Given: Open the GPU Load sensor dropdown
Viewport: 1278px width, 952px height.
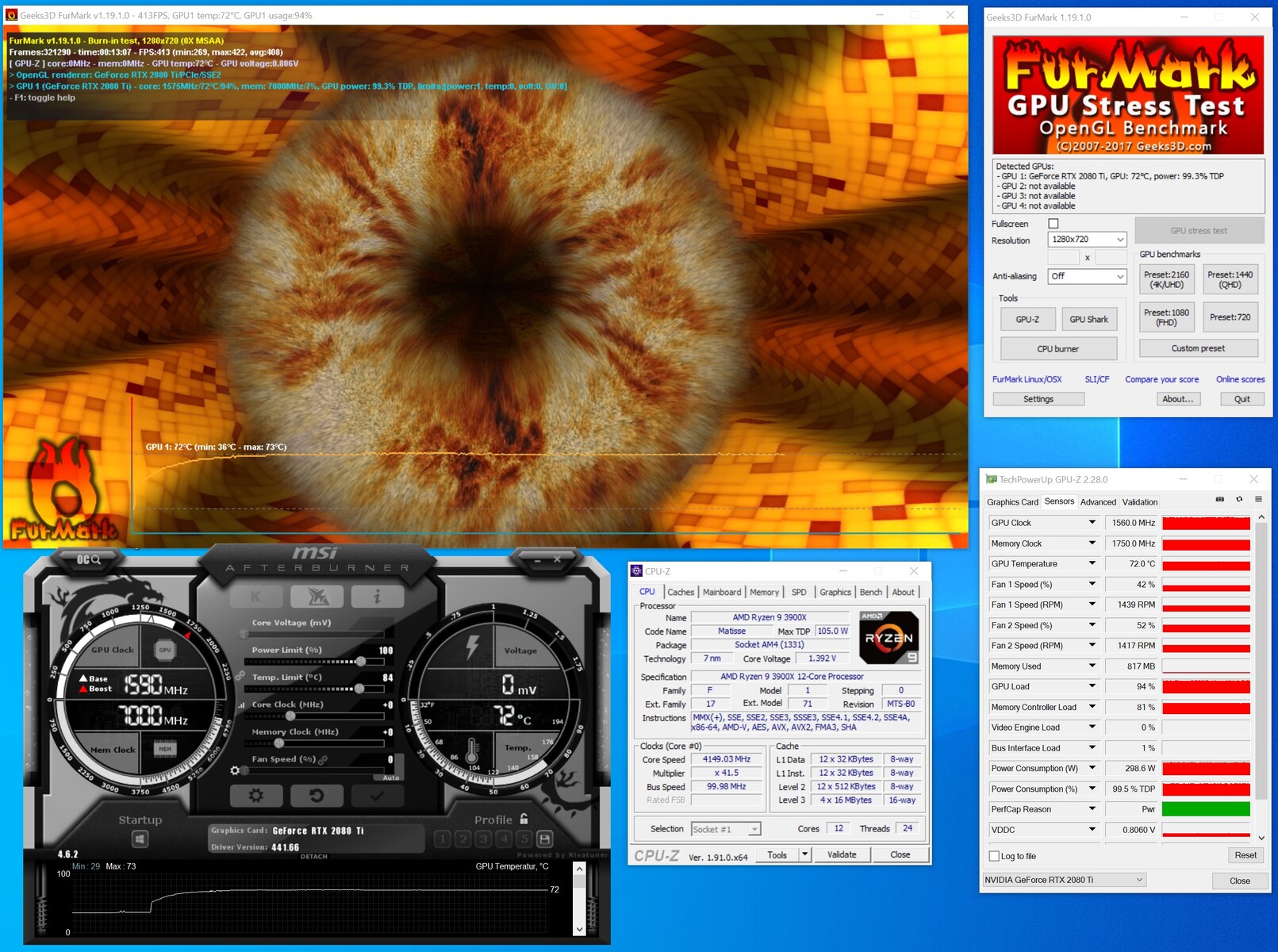Looking at the screenshot, I should tap(1092, 687).
